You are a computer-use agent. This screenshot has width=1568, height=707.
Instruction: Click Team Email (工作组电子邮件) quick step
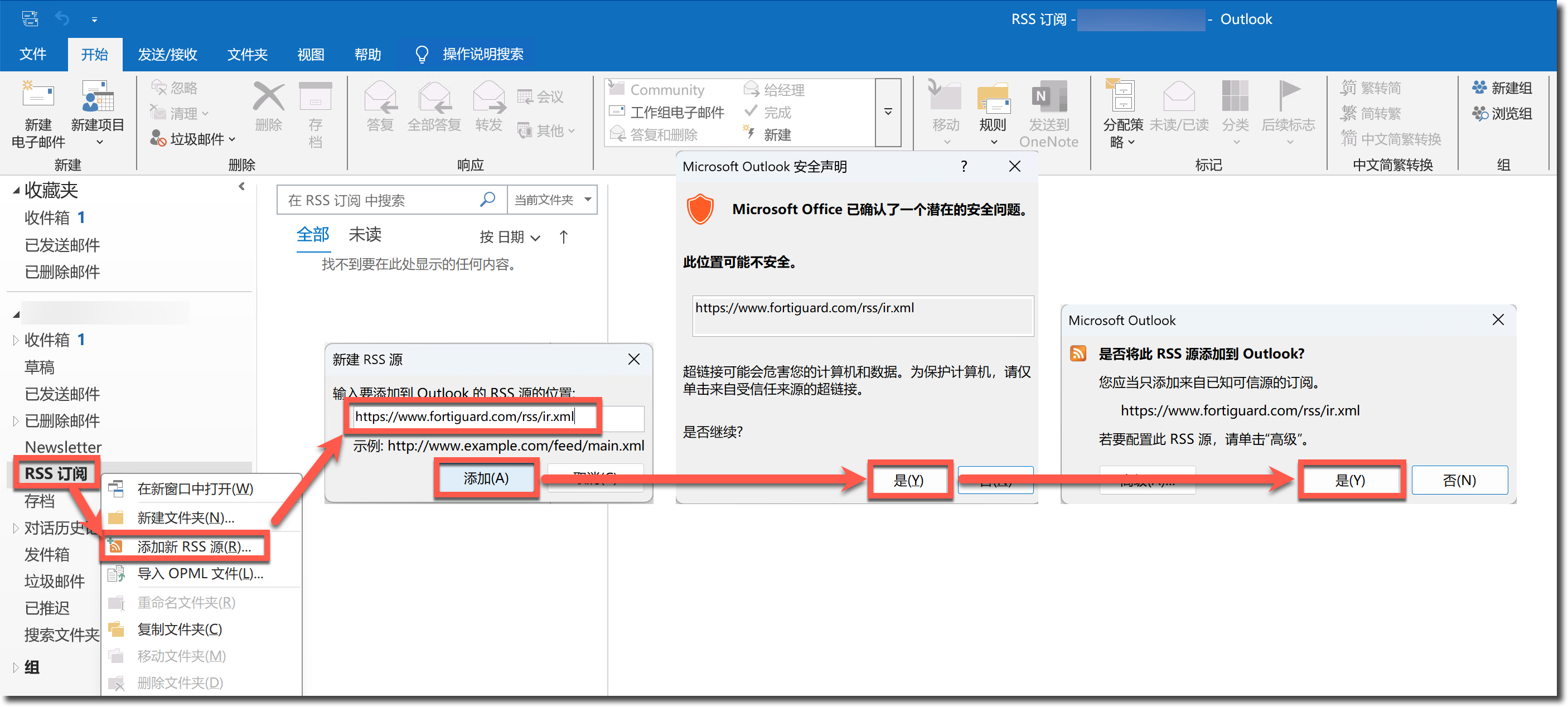click(666, 112)
